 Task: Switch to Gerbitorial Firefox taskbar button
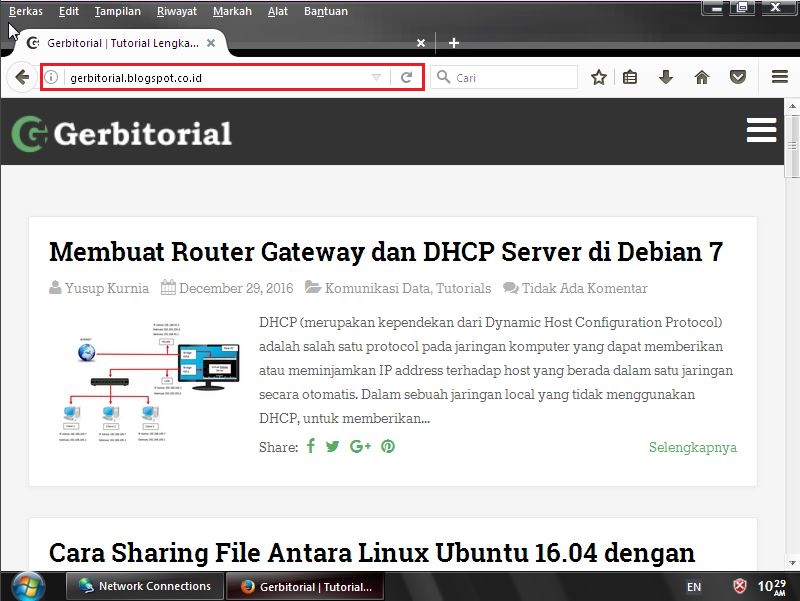(x=305, y=586)
